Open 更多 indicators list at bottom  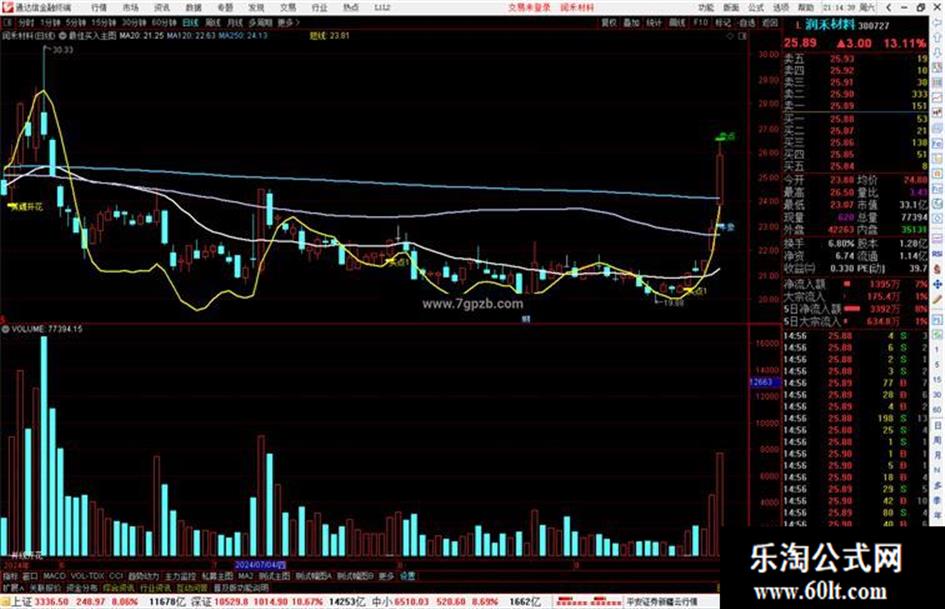click(x=386, y=576)
